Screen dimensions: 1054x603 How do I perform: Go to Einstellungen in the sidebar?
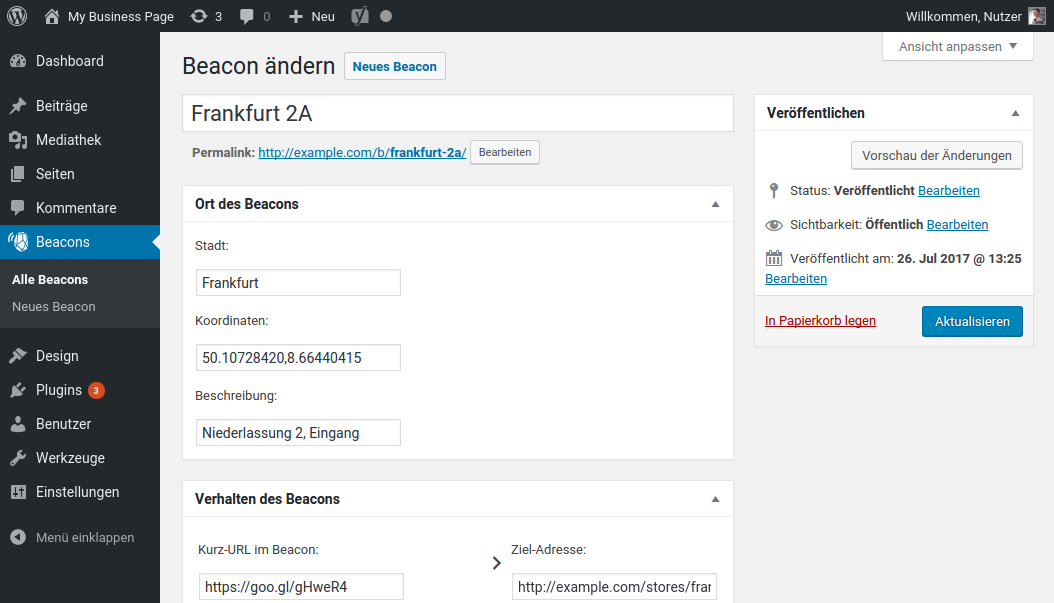(x=77, y=492)
